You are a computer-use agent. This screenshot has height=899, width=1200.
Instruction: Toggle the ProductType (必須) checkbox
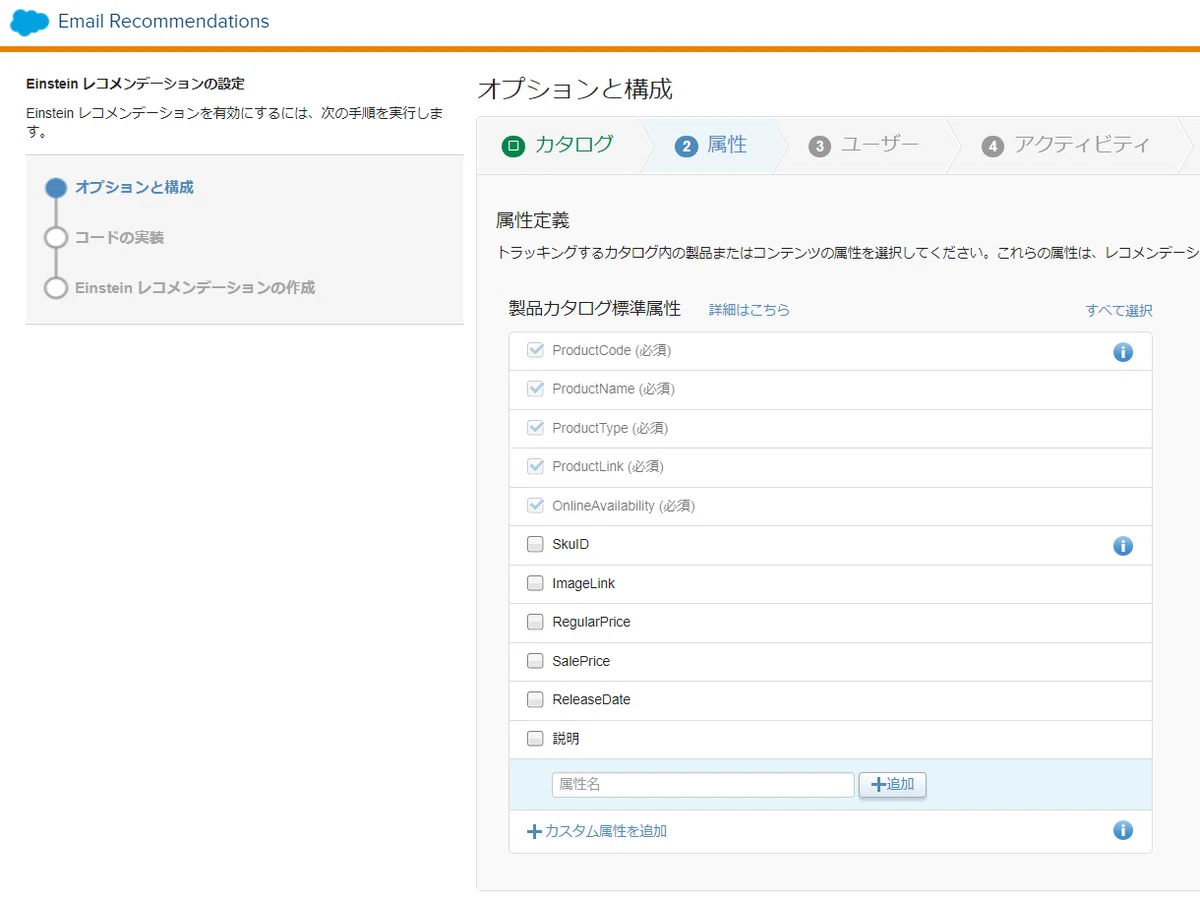point(535,427)
